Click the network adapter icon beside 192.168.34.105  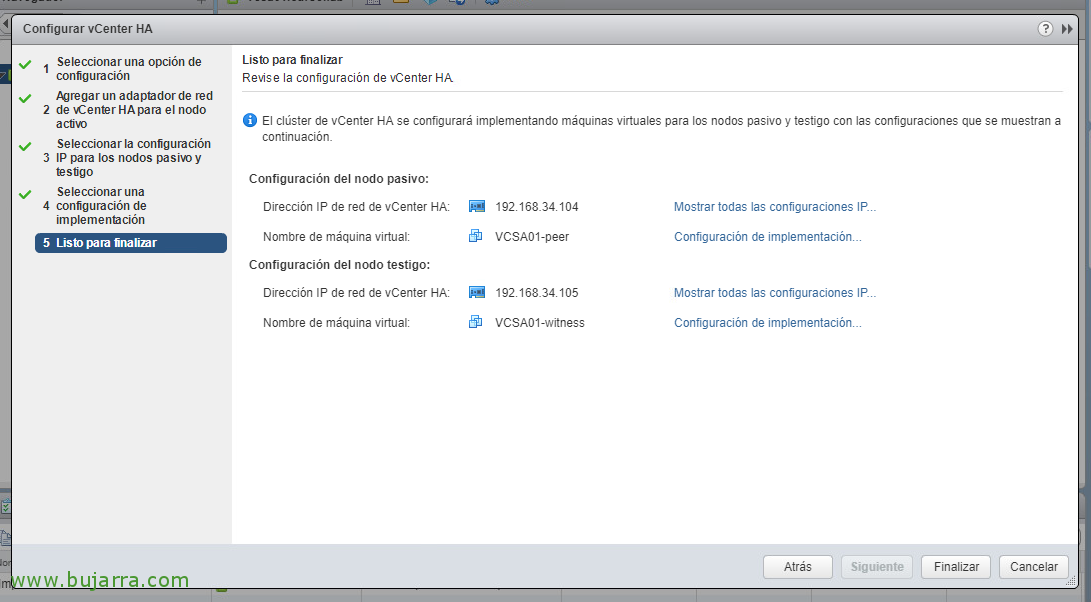pos(477,293)
